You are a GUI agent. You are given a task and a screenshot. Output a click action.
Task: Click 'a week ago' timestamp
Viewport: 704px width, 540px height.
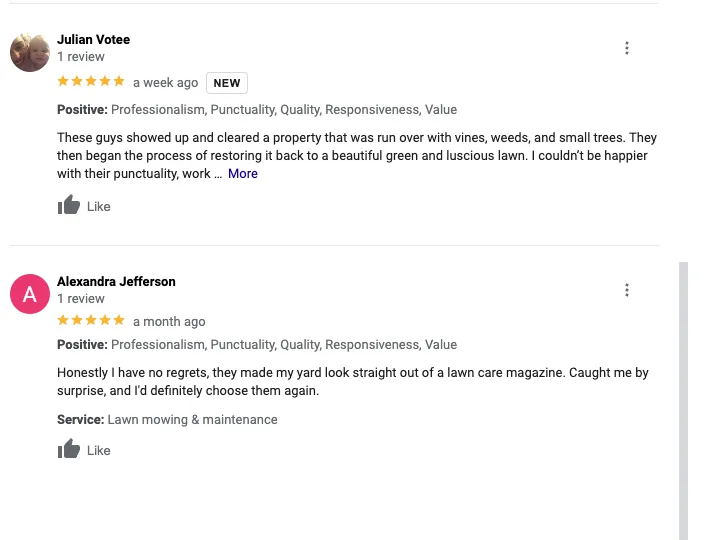pos(166,83)
